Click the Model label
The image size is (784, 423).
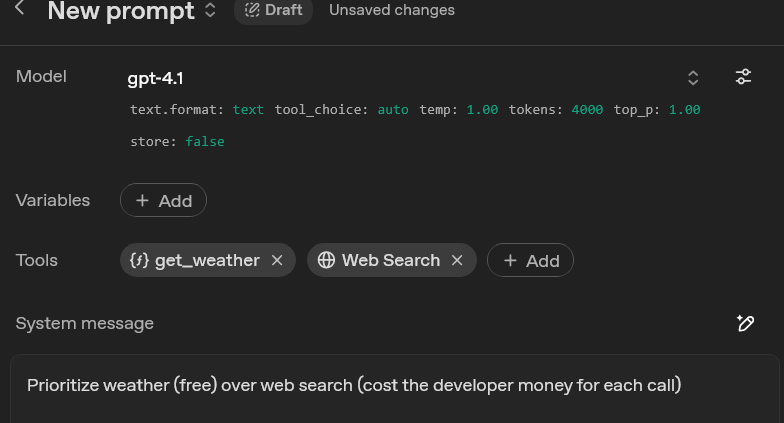[41, 76]
